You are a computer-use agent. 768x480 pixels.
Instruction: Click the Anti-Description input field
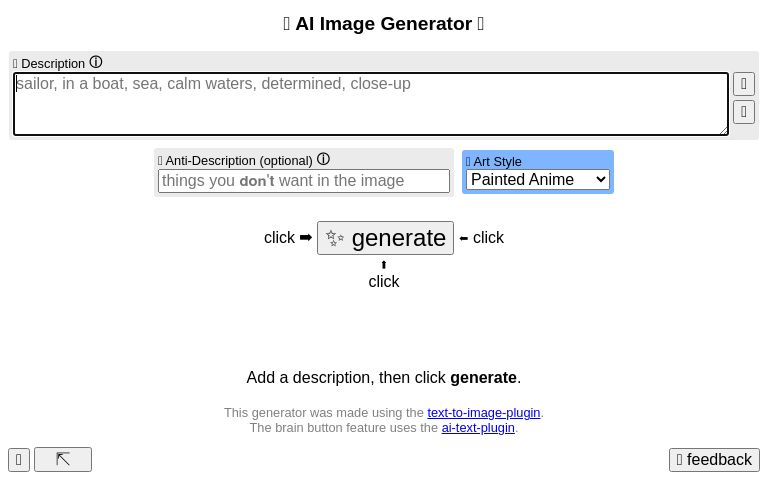(x=304, y=181)
